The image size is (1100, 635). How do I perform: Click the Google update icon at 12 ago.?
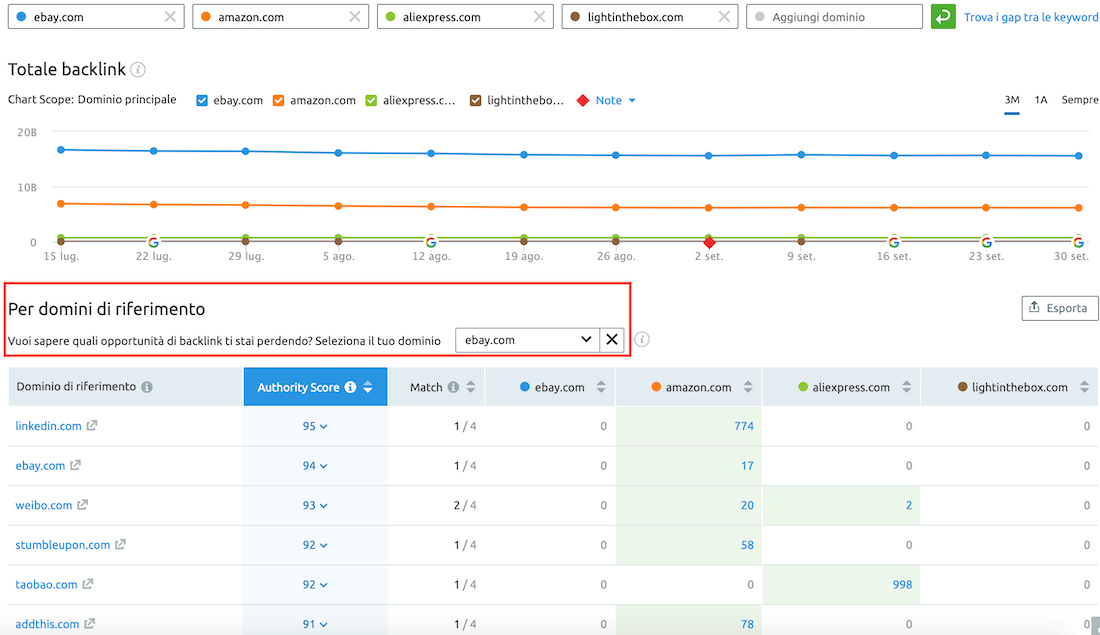pyautogui.click(x=431, y=241)
